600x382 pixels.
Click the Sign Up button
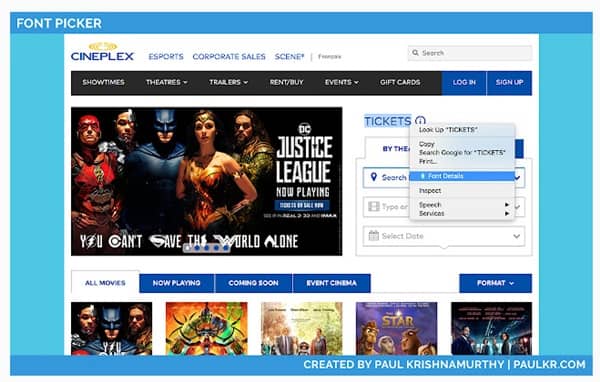(509, 83)
